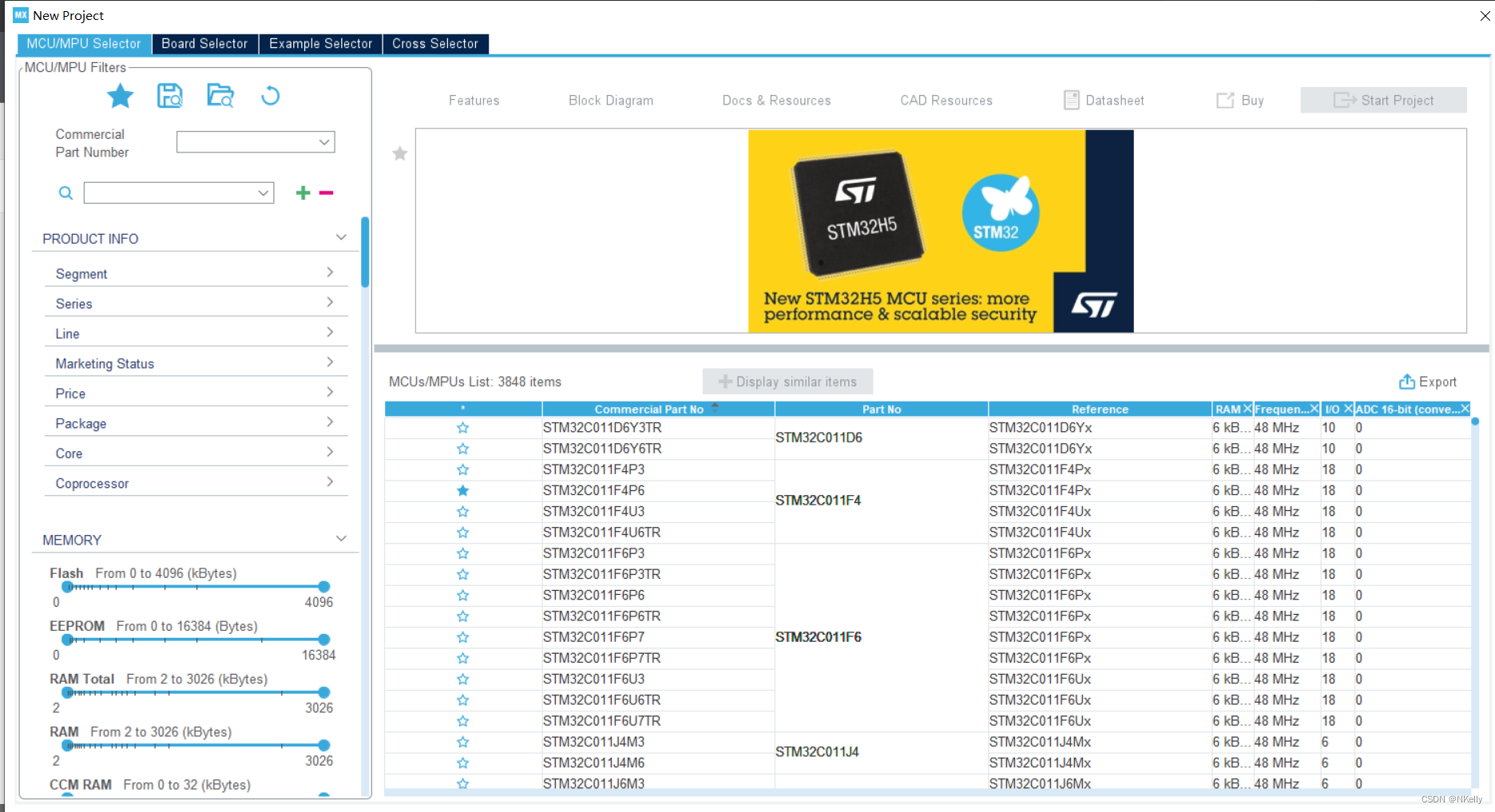Star the STM32C011F6P3 row

[x=462, y=553]
